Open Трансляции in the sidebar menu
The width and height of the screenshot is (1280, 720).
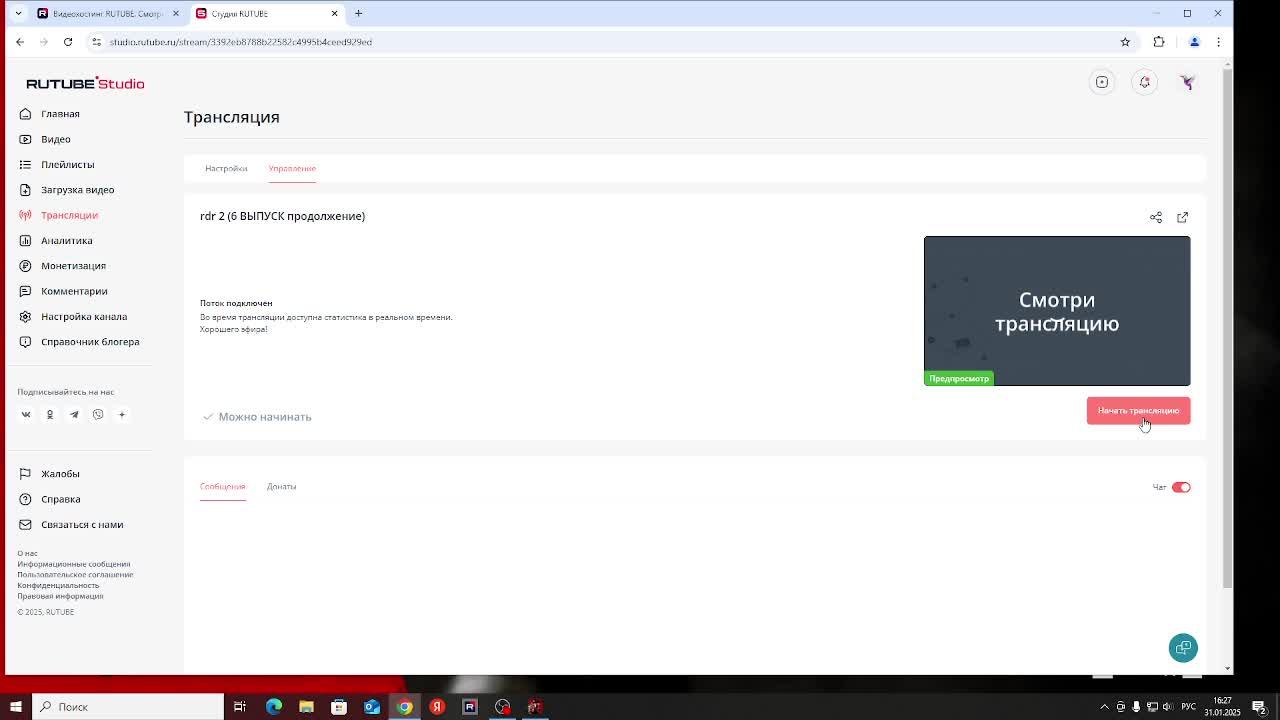(69, 215)
